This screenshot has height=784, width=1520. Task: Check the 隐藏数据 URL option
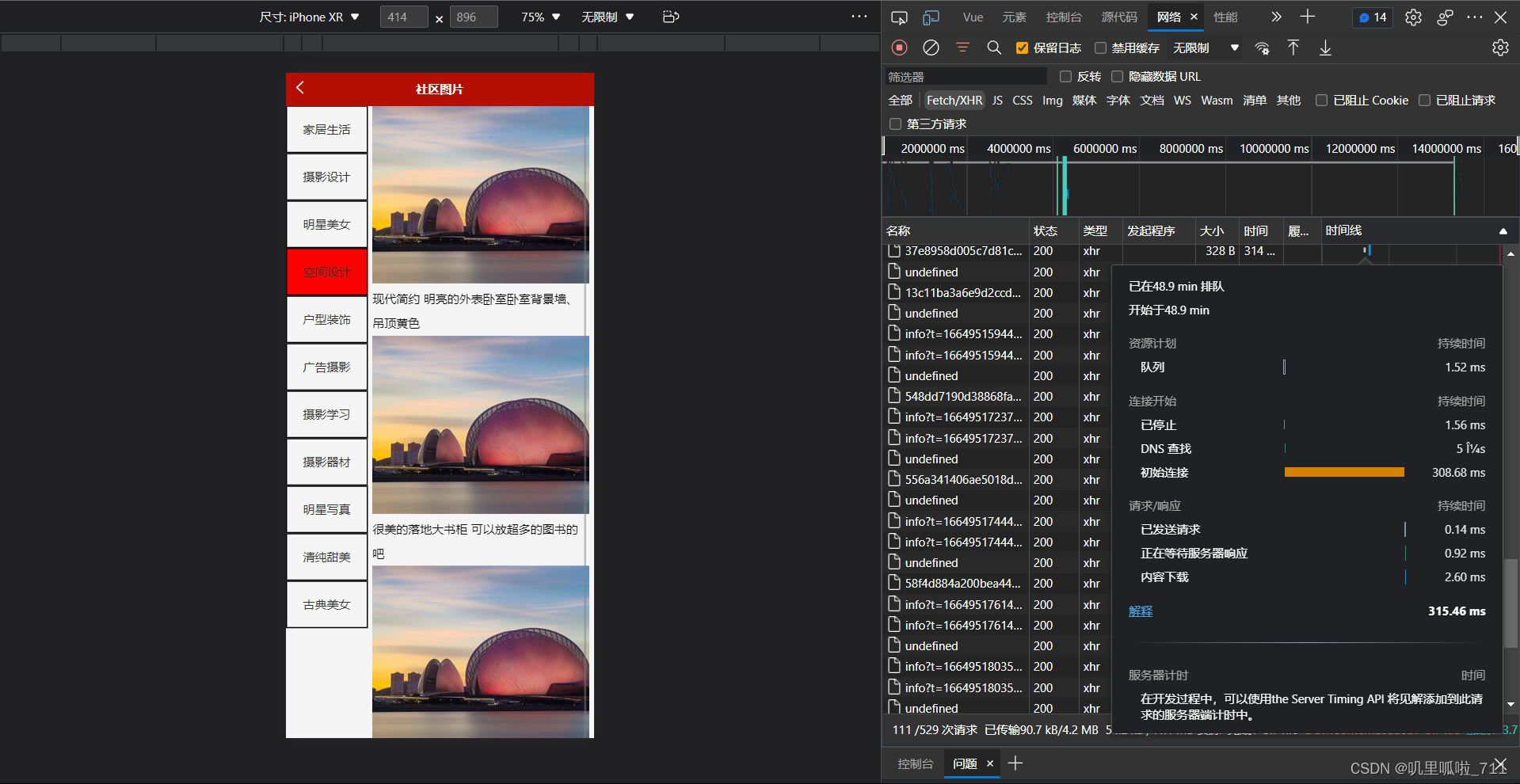(1117, 77)
